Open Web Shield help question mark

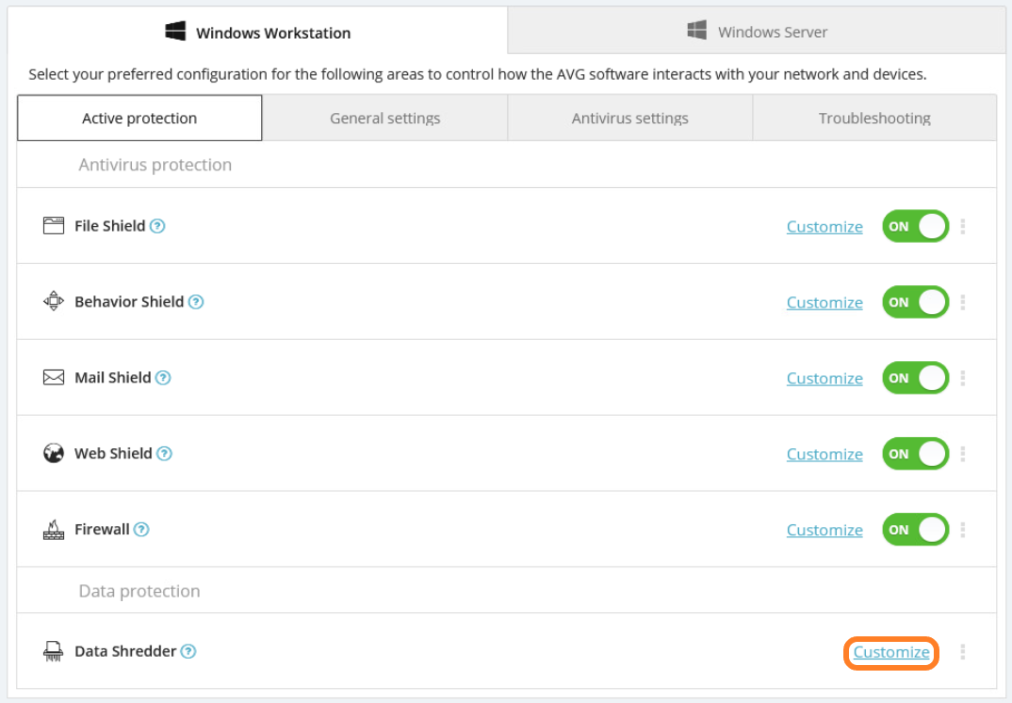(165, 453)
